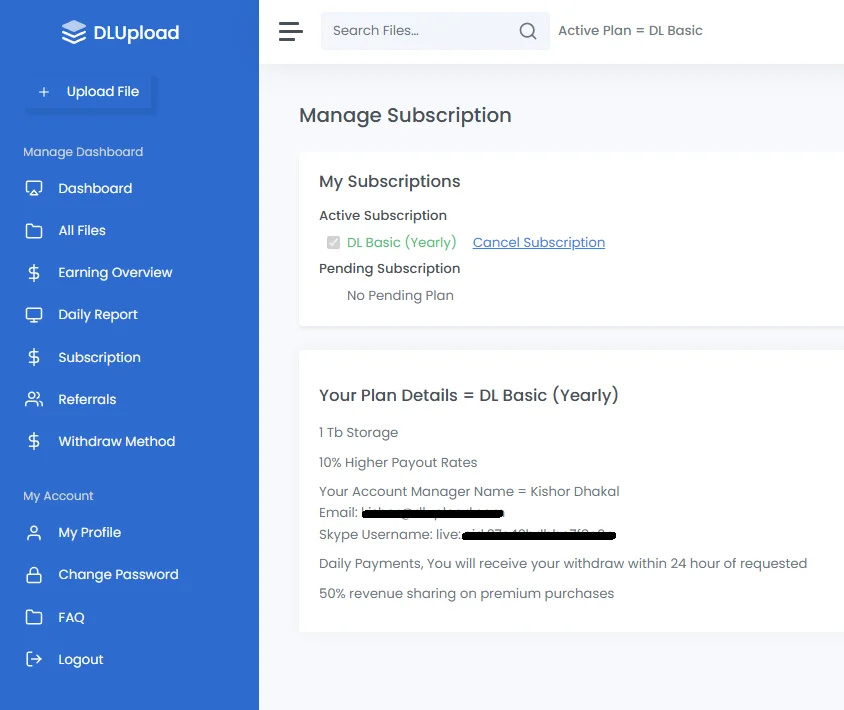This screenshot has height=710, width=844.
Task: Click the logout arrow icon
Action: (x=34, y=659)
